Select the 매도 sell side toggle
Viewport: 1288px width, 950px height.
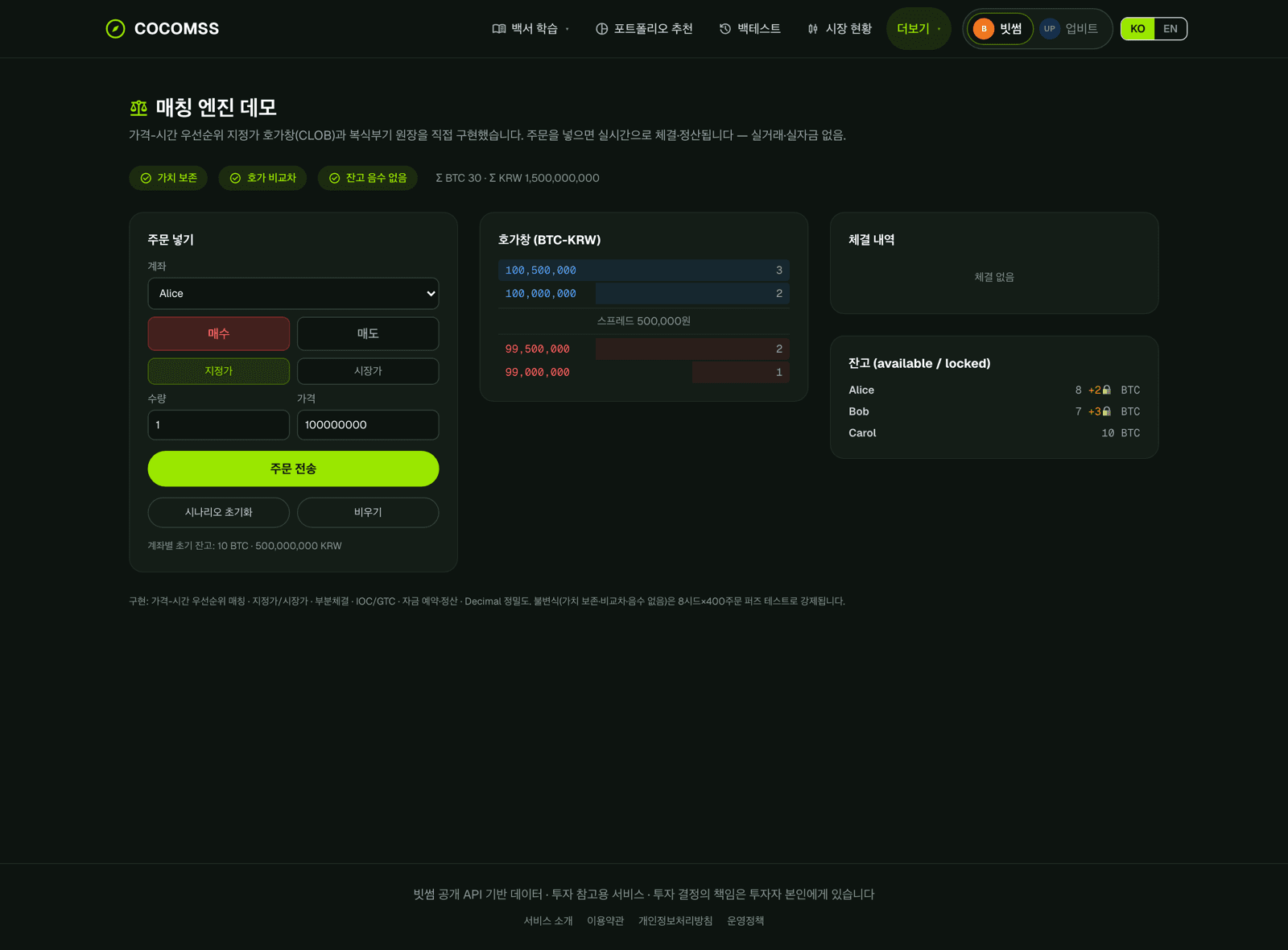(368, 333)
